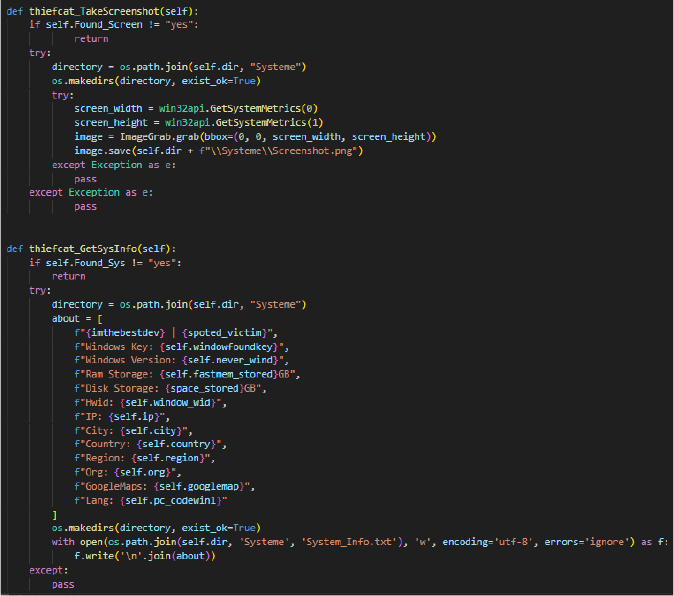Click the 'self.Found_Sys' condition line

pos(105,263)
